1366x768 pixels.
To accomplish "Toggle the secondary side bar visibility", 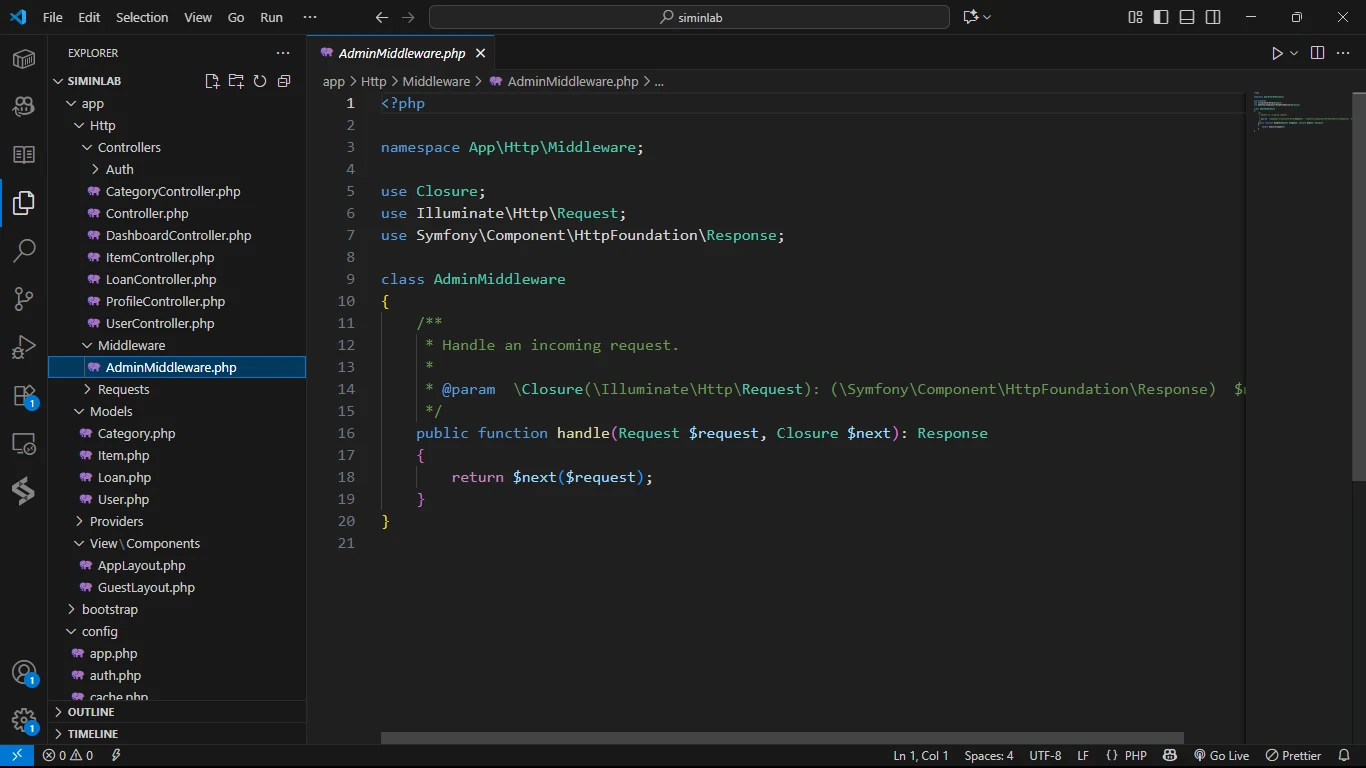I will [1213, 17].
